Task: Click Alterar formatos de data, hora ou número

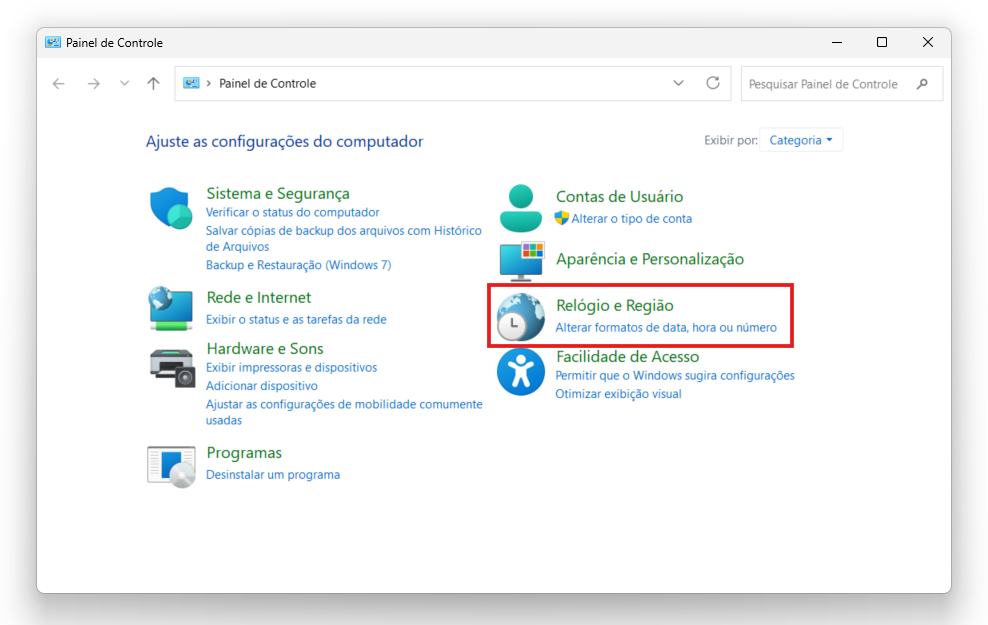Action: tap(665, 328)
